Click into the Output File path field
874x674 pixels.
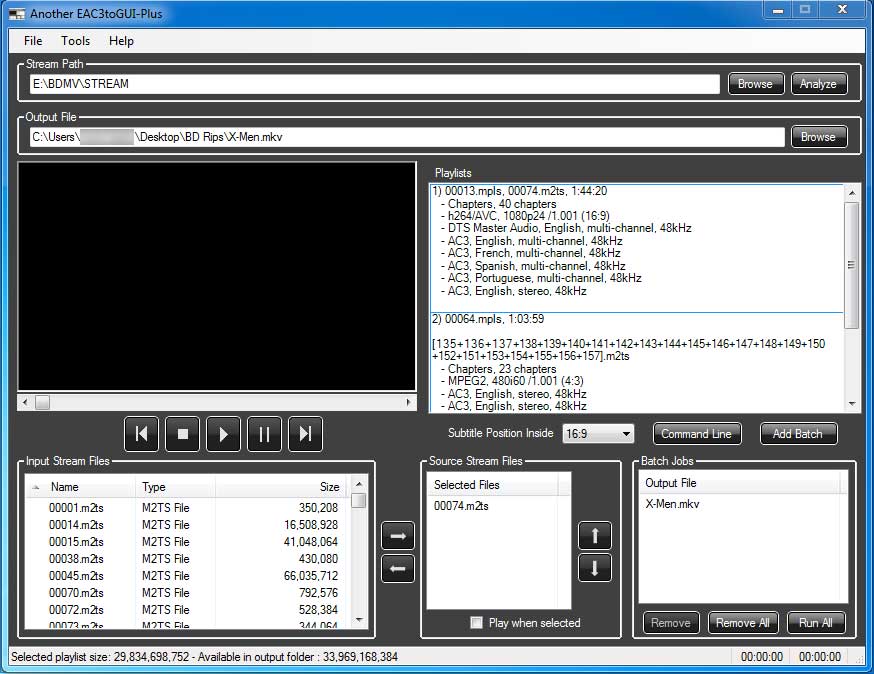pos(407,137)
